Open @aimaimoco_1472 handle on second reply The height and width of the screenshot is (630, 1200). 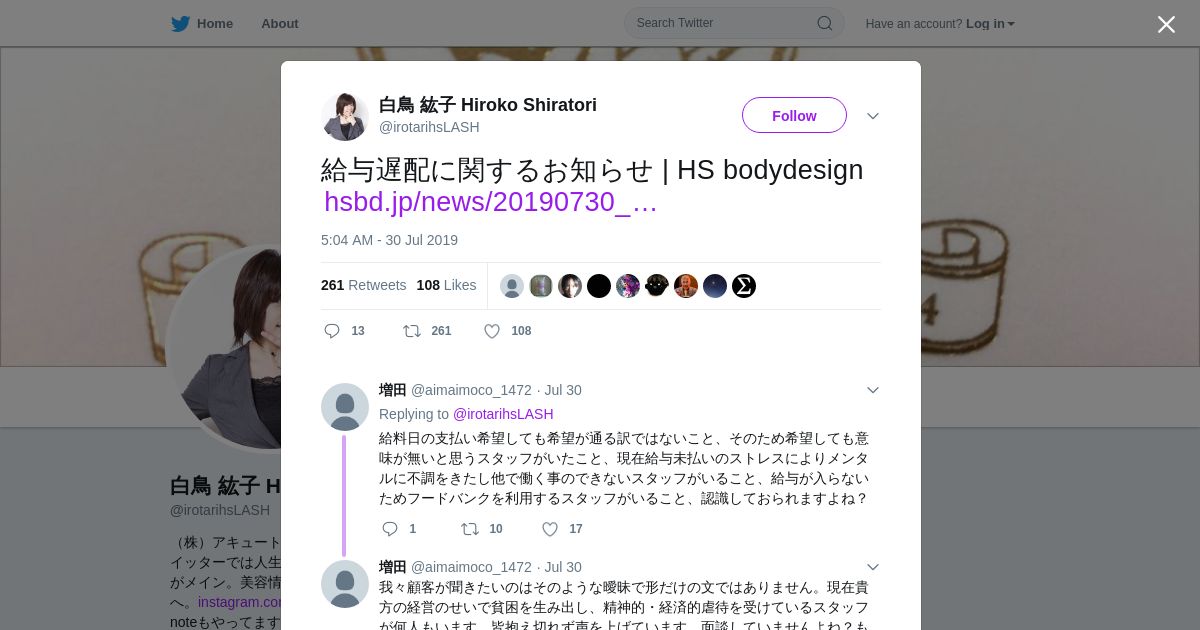point(471,567)
